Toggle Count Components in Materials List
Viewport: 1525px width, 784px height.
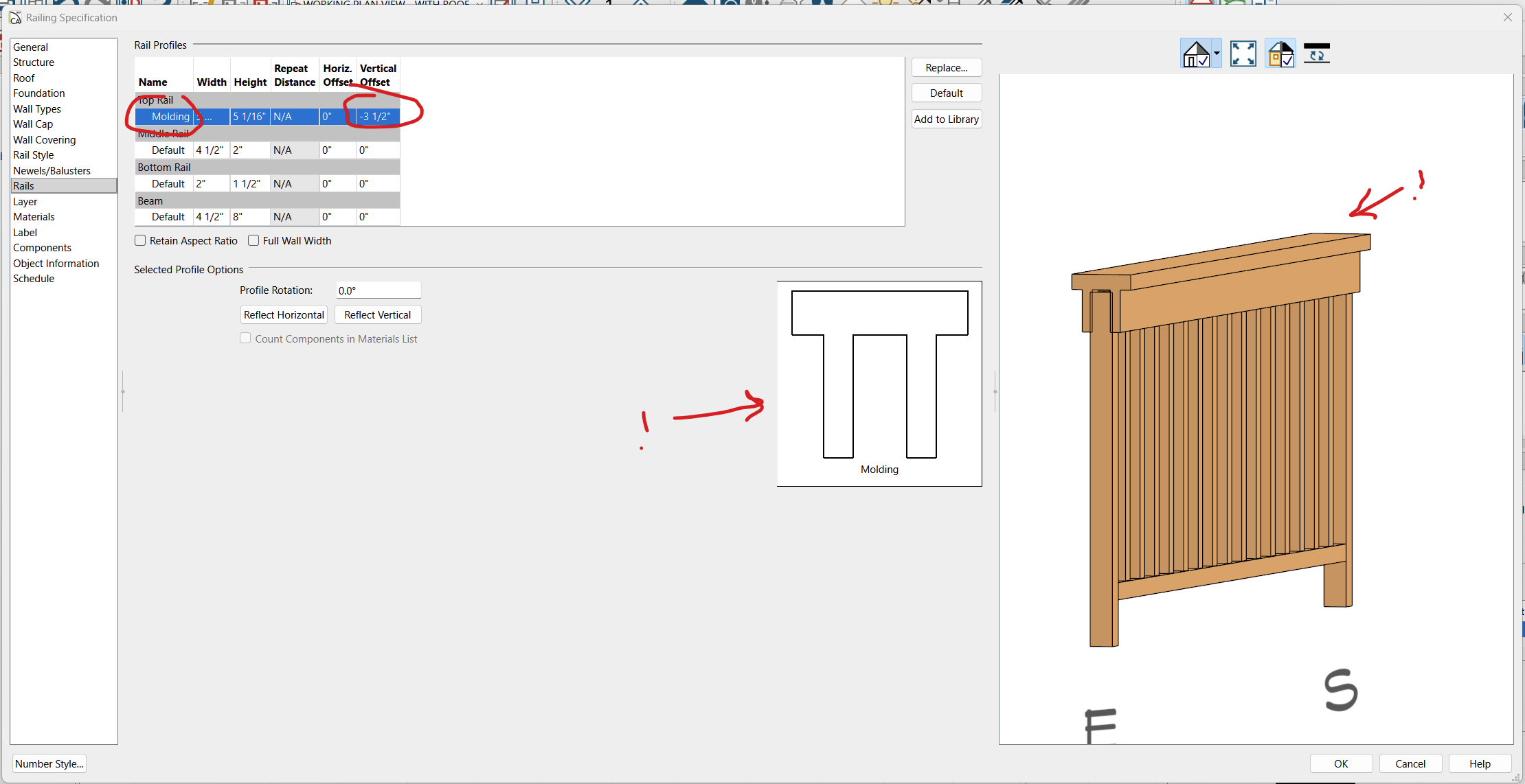(x=245, y=338)
